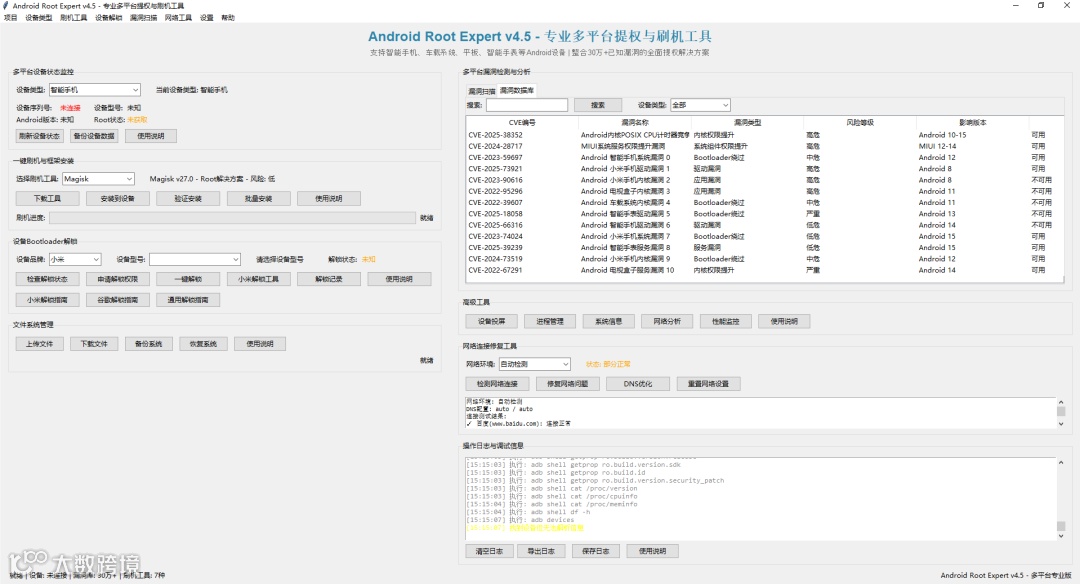Open the 刷机工具 menu
The width and height of the screenshot is (1080, 584).
74,18
